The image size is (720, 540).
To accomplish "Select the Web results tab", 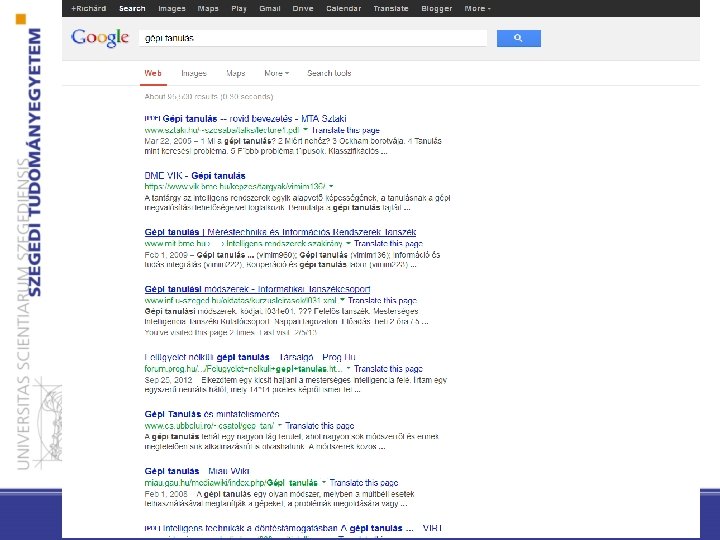I will tap(153, 73).
